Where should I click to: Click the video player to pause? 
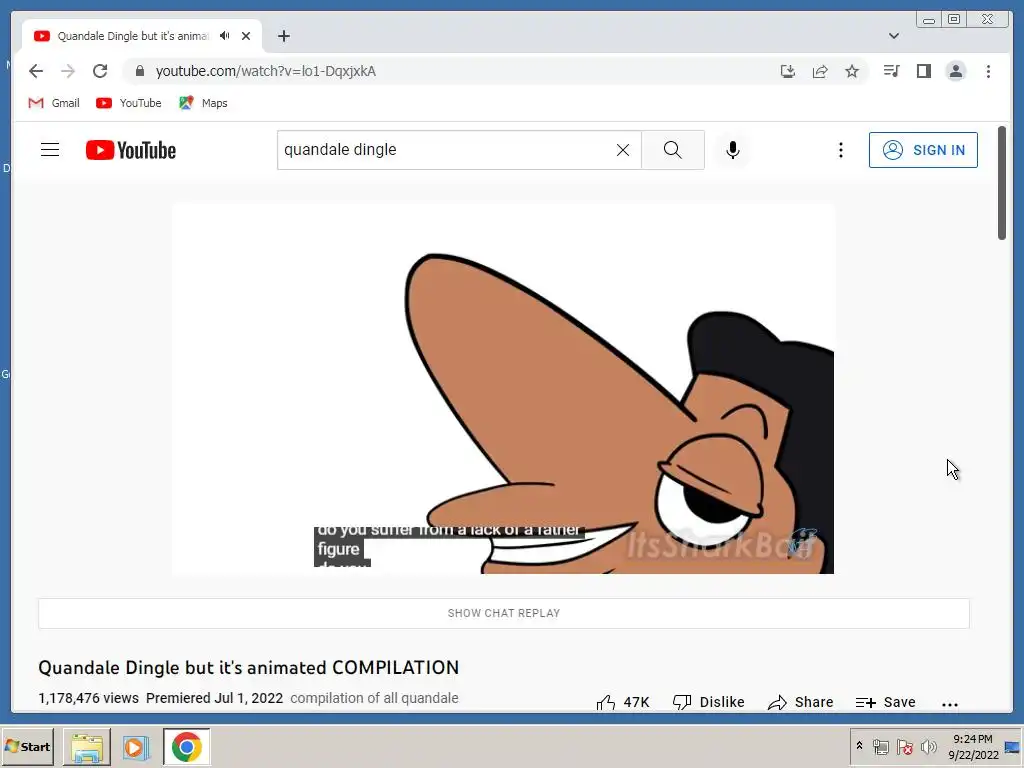(x=503, y=389)
